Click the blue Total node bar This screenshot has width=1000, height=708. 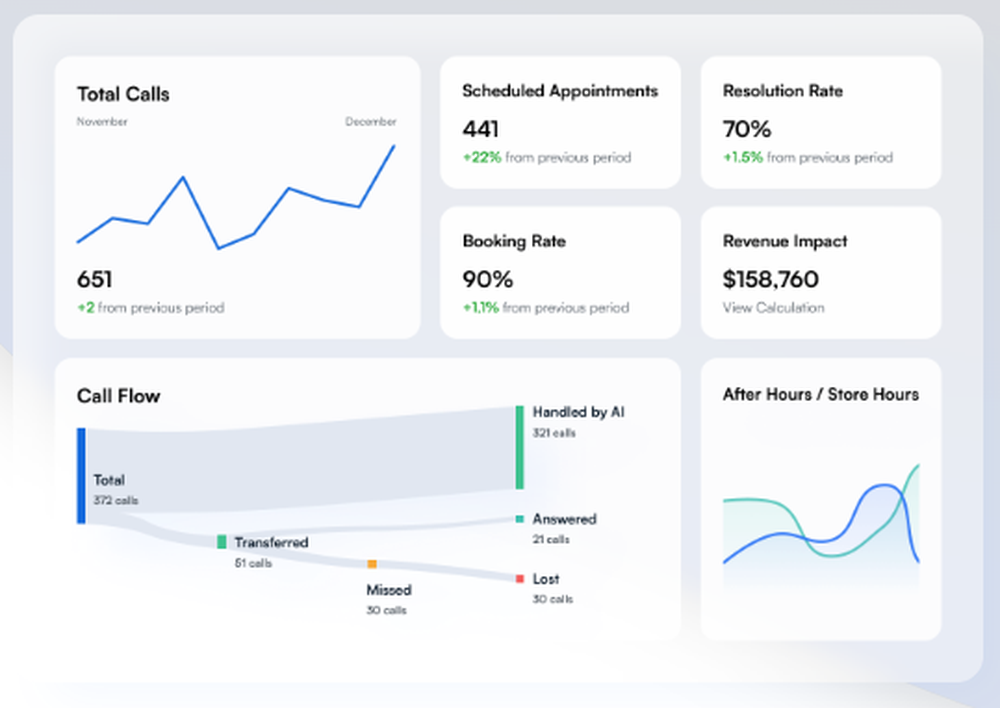point(81,476)
